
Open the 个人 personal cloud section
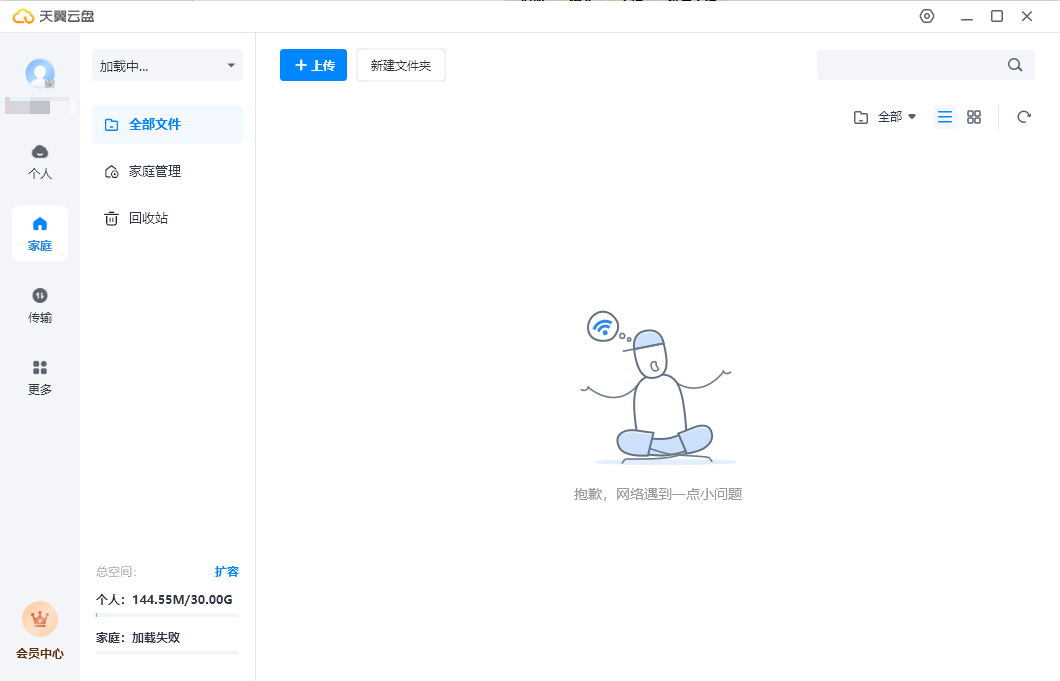point(40,162)
